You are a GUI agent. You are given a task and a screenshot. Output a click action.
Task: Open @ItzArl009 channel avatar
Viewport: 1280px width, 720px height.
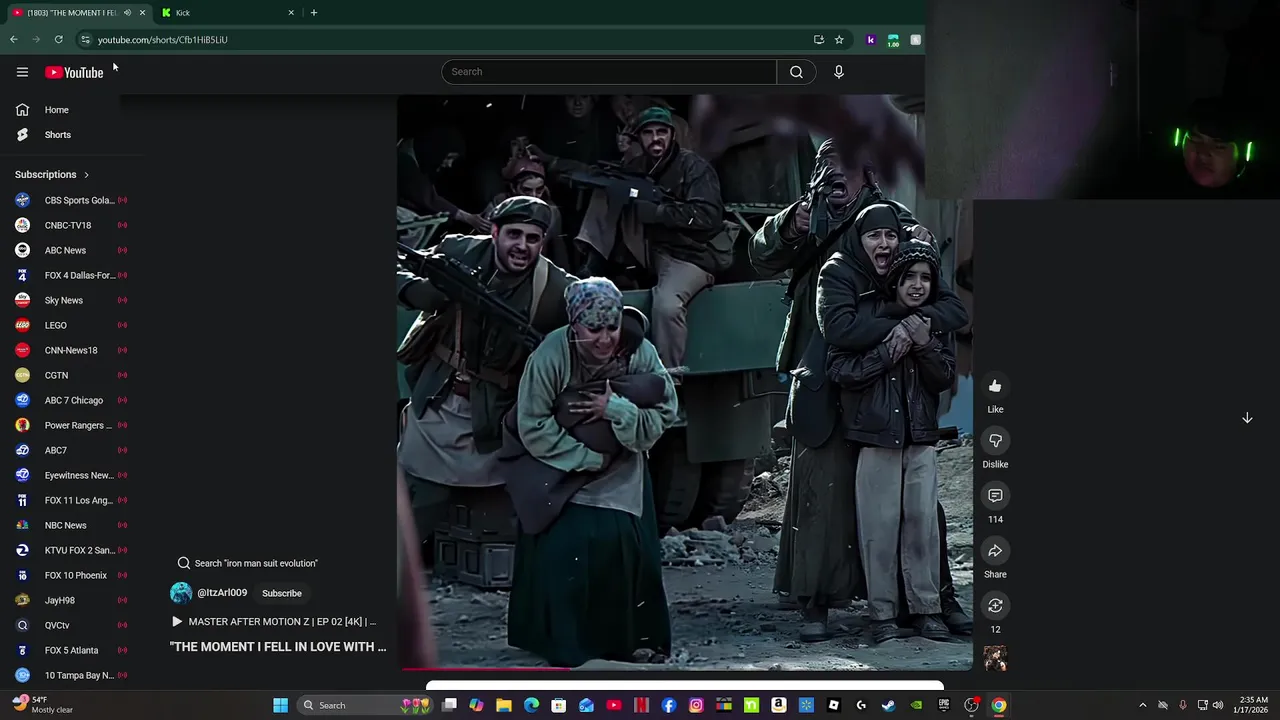click(181, 593)
